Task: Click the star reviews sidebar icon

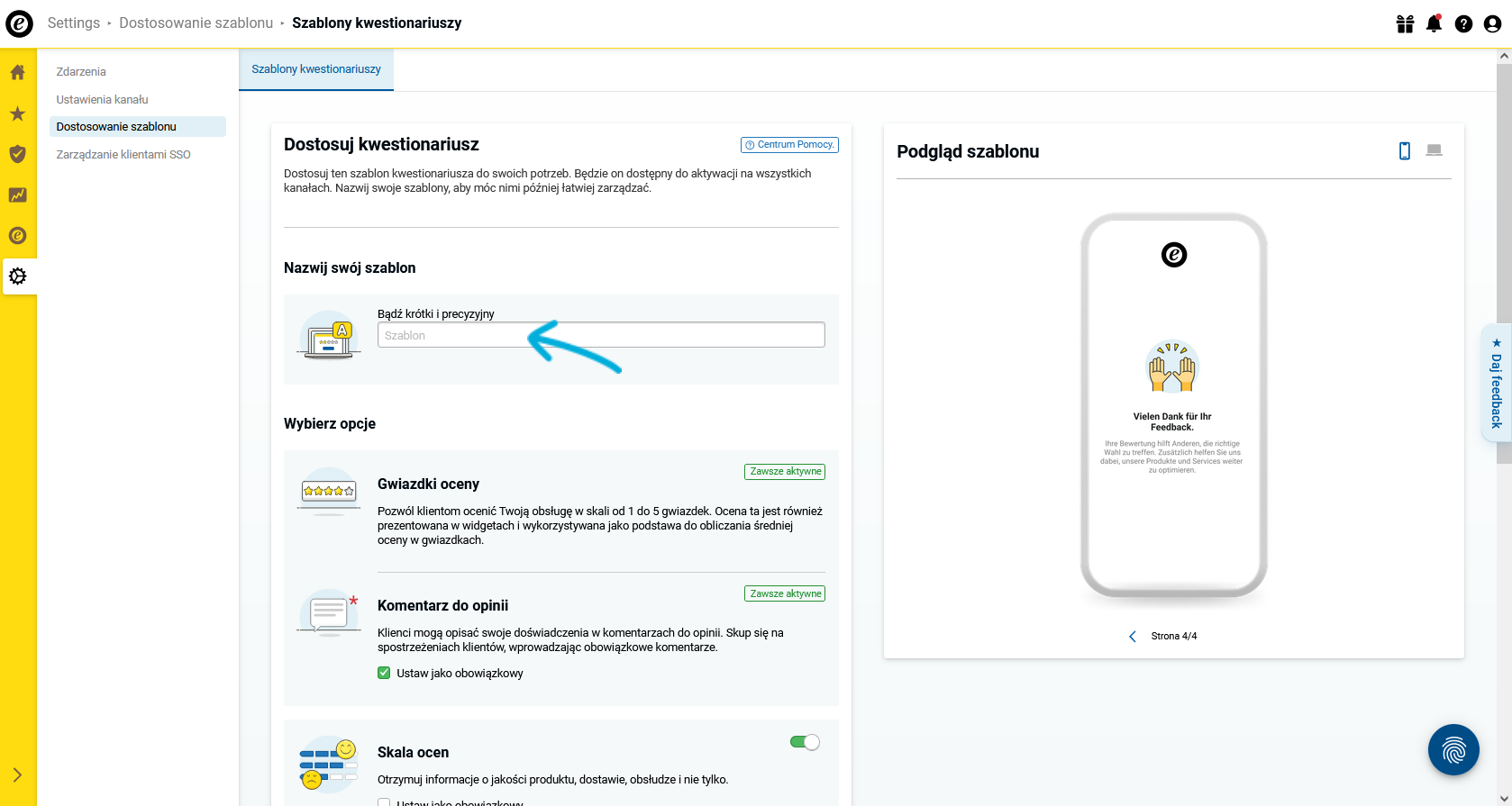Action: [x=17, y=113]
